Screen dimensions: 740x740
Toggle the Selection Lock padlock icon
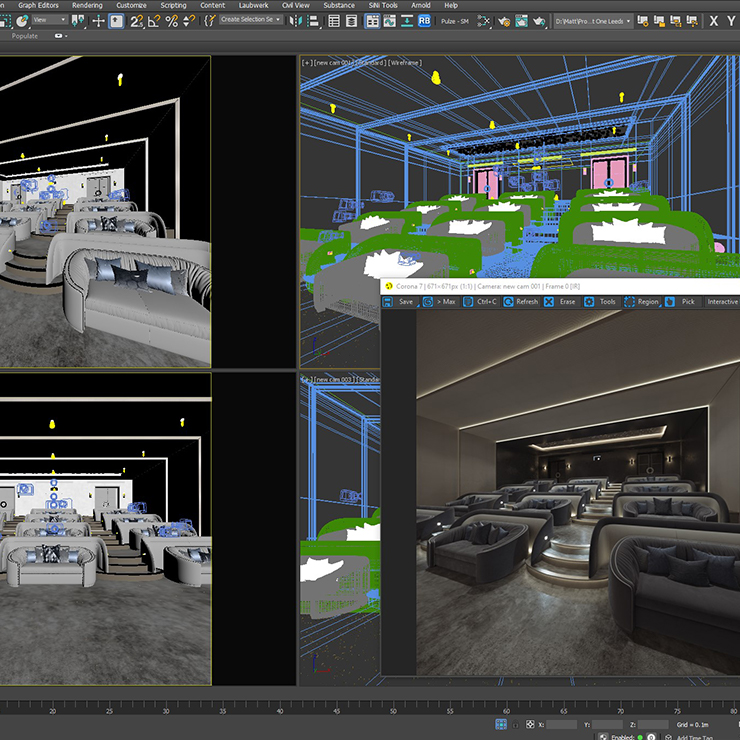[x=515, y=724]
